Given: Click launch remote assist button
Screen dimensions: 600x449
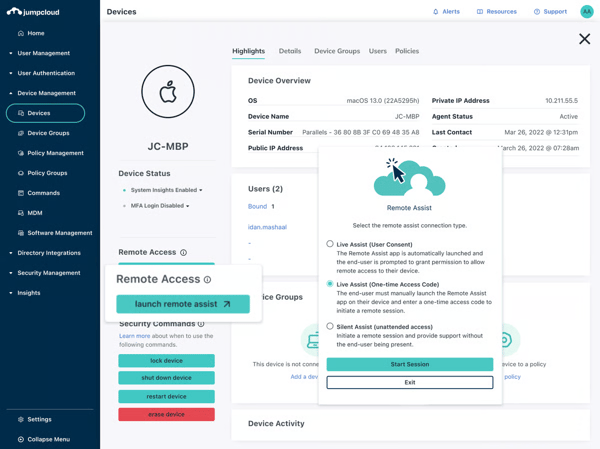Looking at the screenshot, I should pos(183,304).
